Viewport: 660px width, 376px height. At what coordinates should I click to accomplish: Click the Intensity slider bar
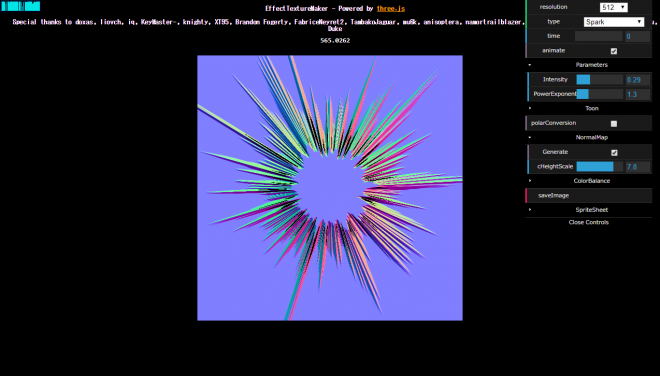599,80
